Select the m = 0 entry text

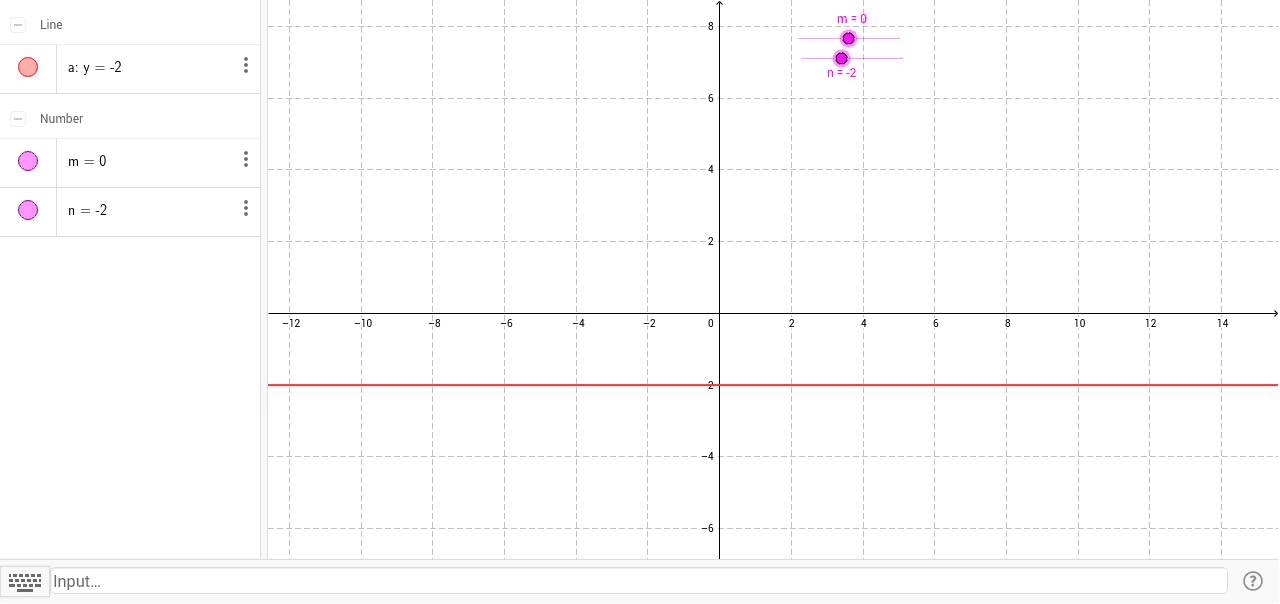(x=87, y=161)
